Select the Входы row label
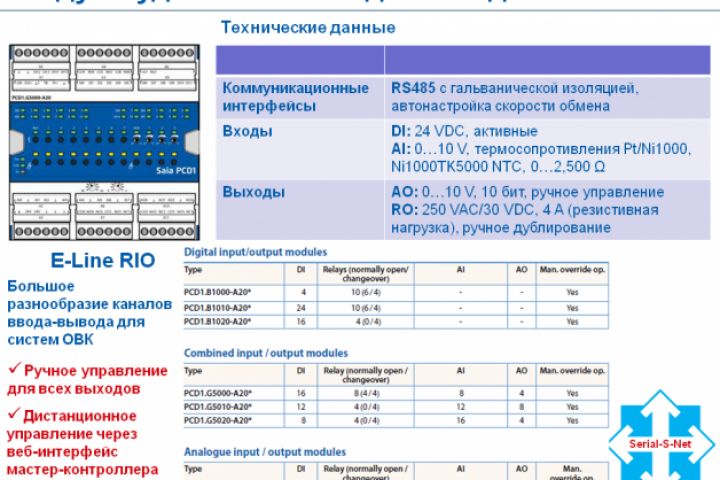This screenshot has height=480, width=720. click(x=248, y=131)
